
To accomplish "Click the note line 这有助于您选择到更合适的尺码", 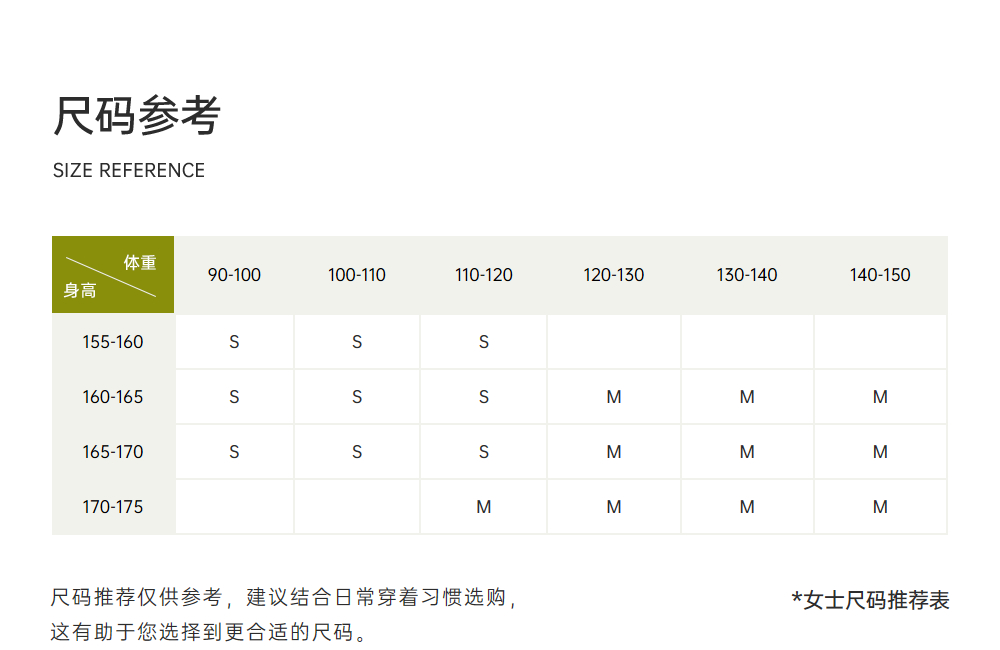I will click(209, 632).
